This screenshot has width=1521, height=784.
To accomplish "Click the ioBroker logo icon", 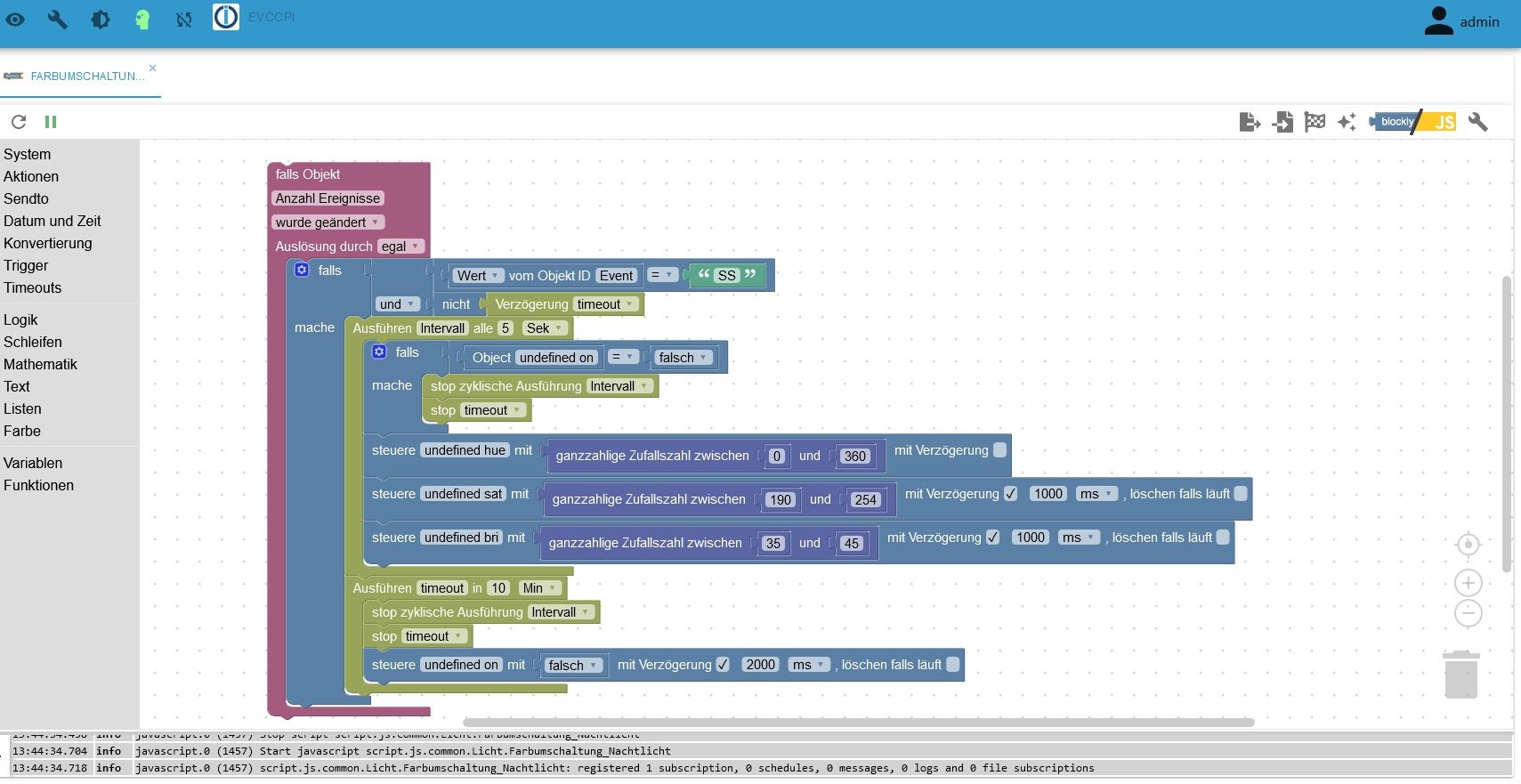I will click(x=226, y=17).
